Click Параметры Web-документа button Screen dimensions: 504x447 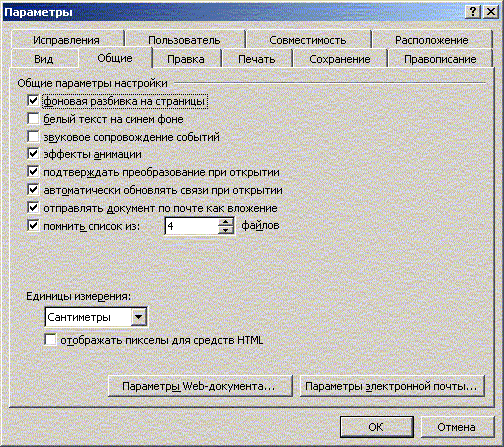tap(200, 386)
